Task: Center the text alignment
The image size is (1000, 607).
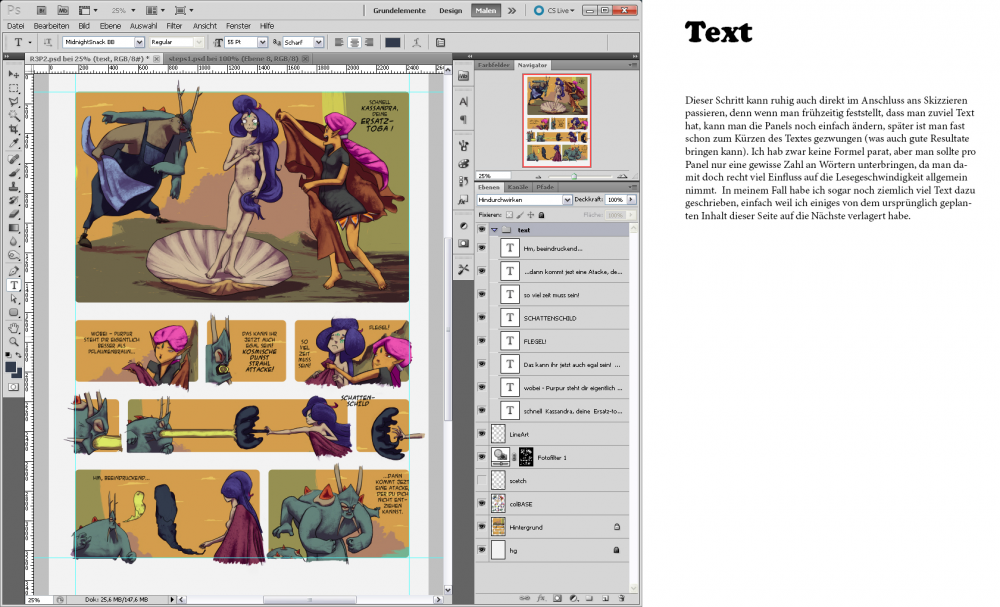Action: [354, 42]
